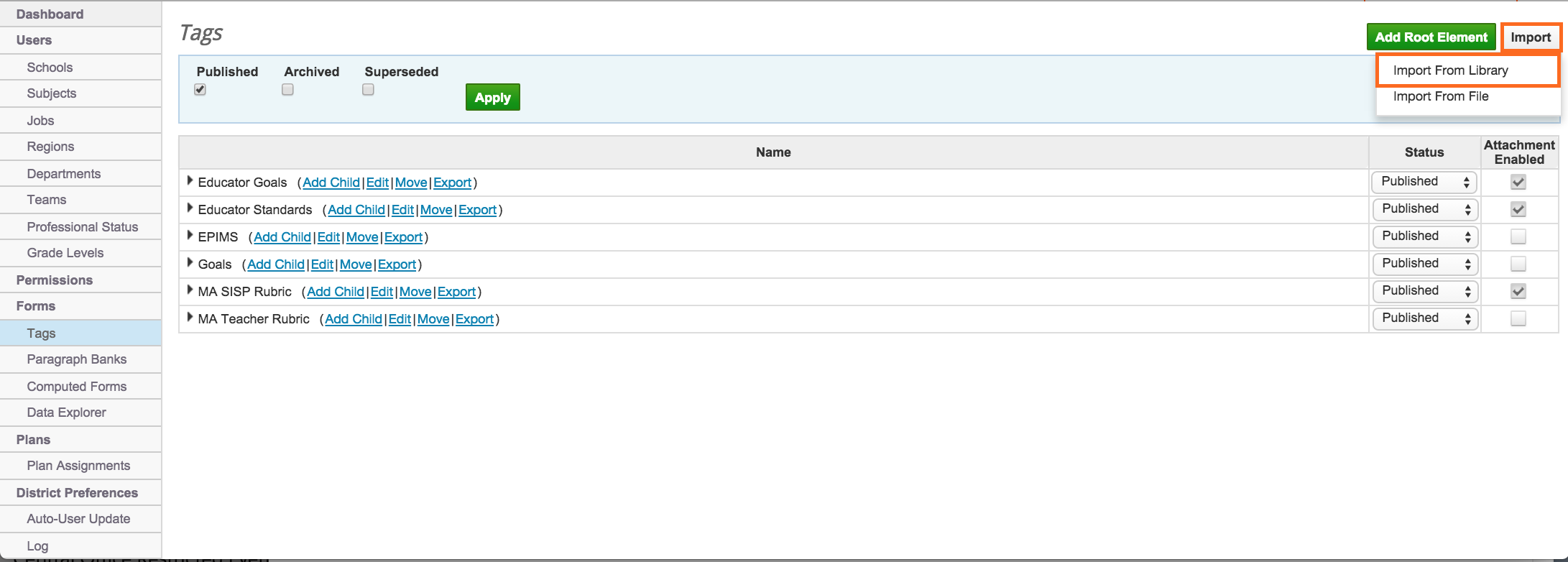Click the green Apply button
The height and width of the screenshot is (562, 1568).
pyautogui.click(x=492, y=98)
